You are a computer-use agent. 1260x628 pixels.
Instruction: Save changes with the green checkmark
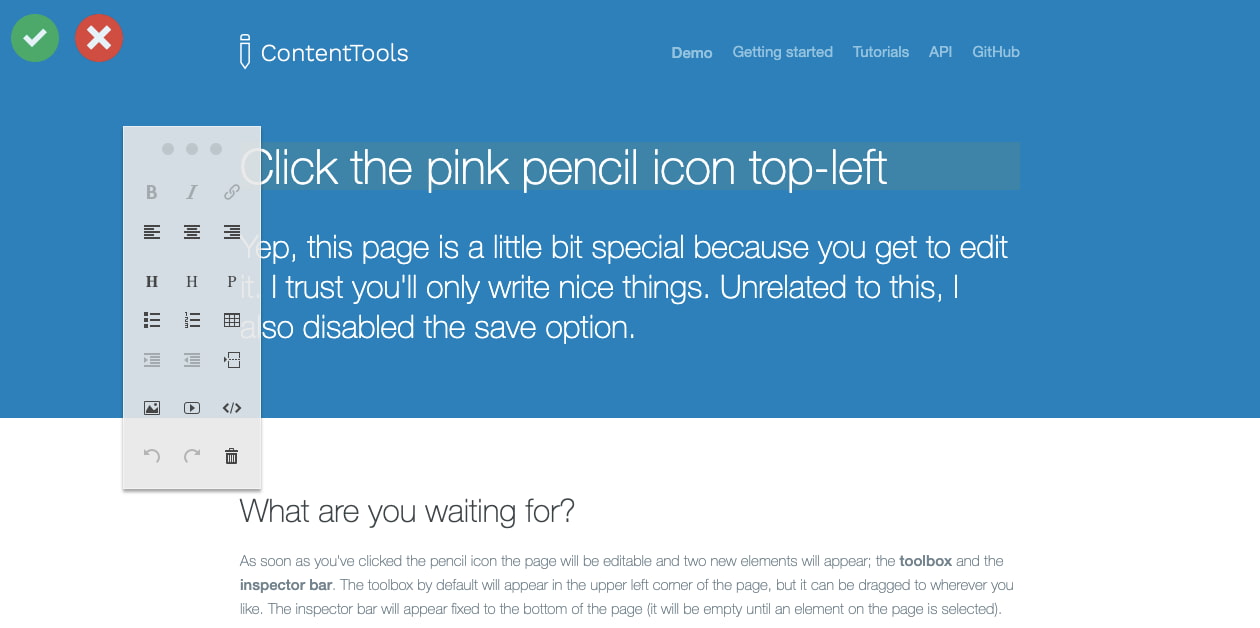pos(35,38)
